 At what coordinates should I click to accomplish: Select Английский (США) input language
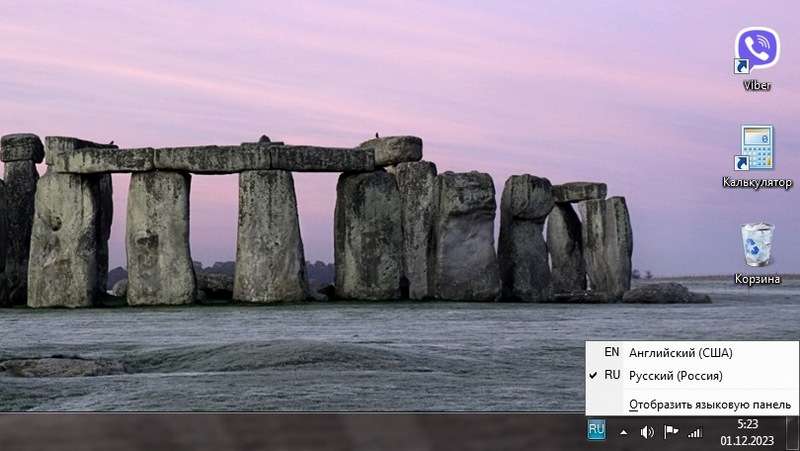coord(692,353)
